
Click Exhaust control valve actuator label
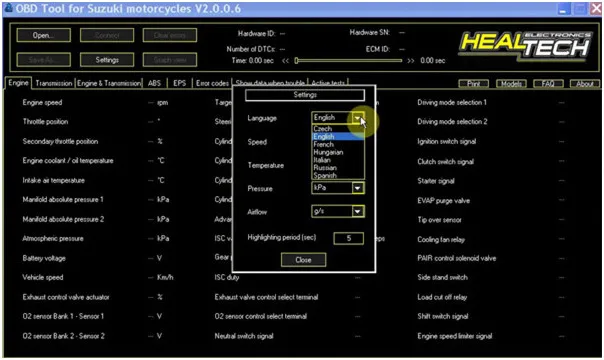click(x=66, y=297)
